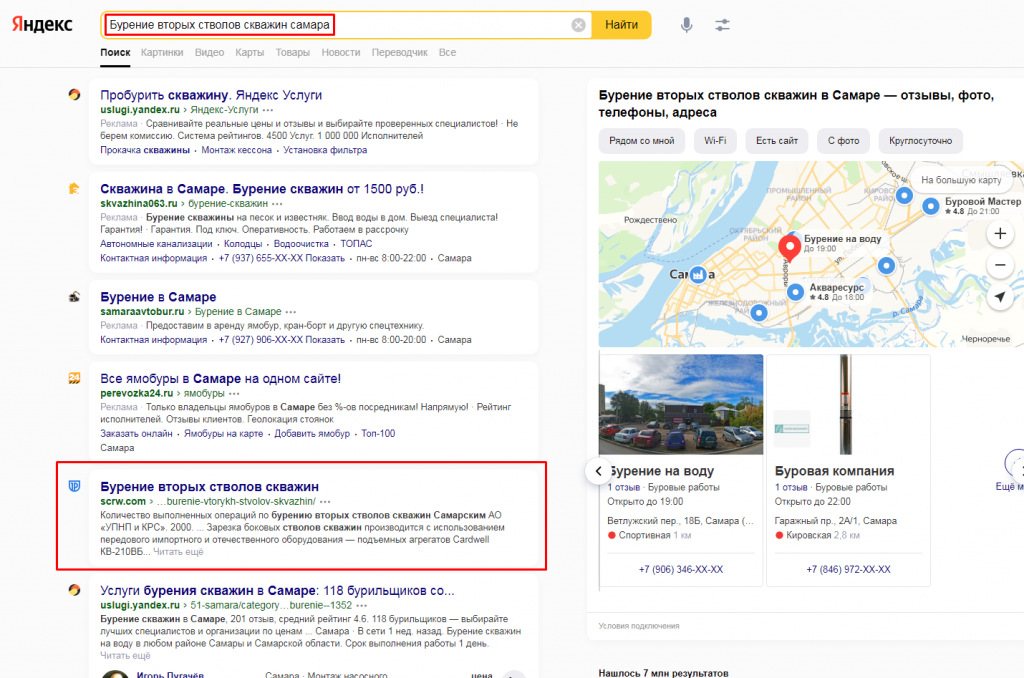
Task: Open result 'Все ямобуры в Самаре на одном сайте!'
Action: pos(221,378)
